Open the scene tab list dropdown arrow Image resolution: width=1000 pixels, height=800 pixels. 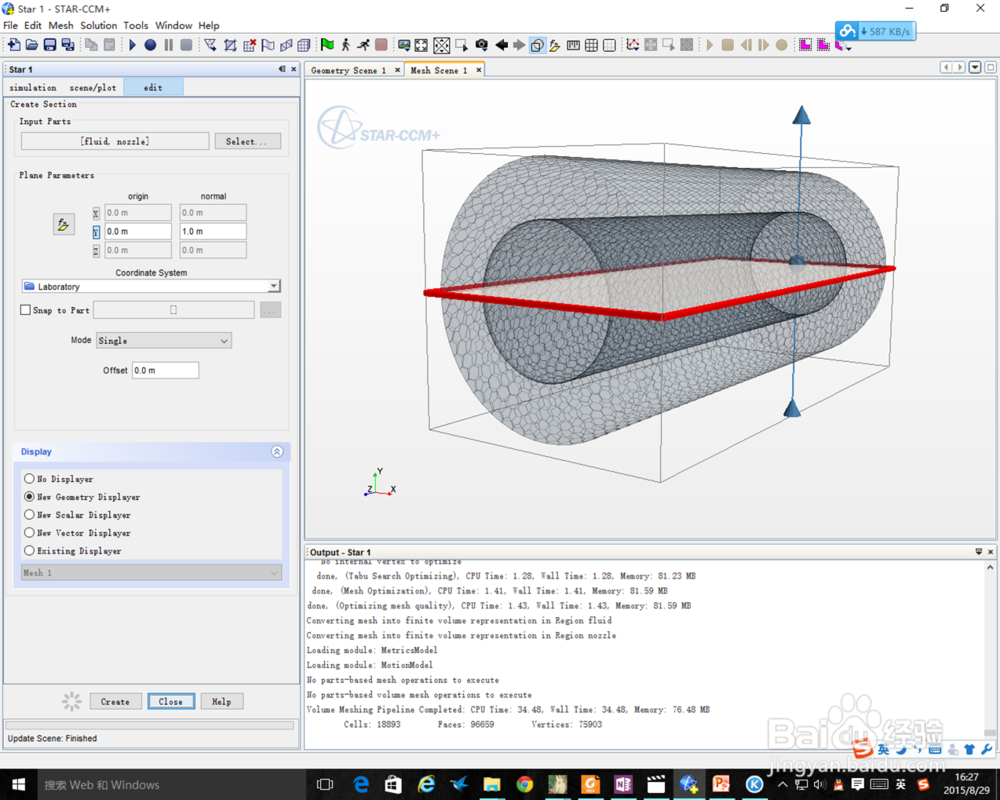pyautogui.click(x=975, y=68)
